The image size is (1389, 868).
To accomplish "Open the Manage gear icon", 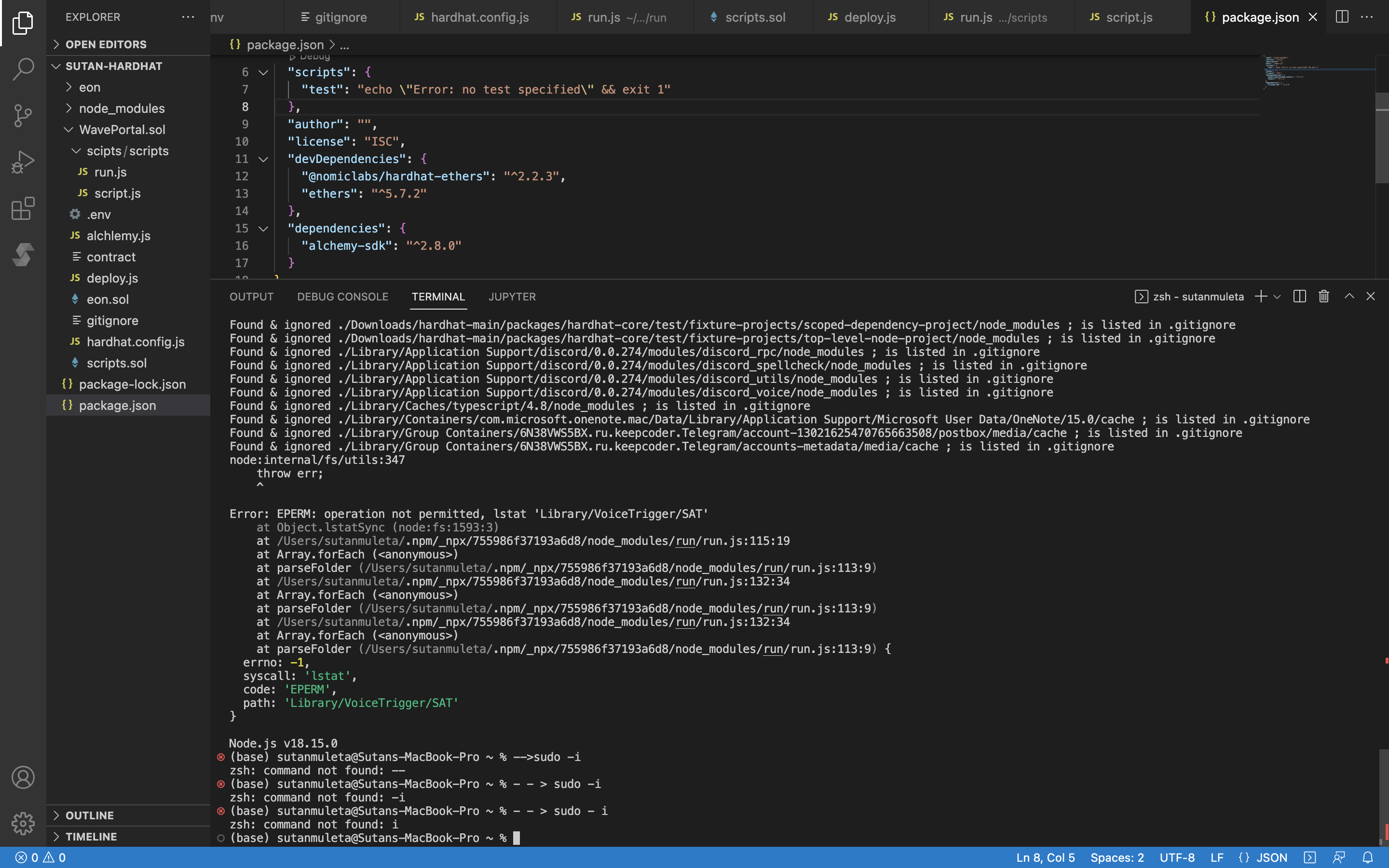I will point(23,823).
